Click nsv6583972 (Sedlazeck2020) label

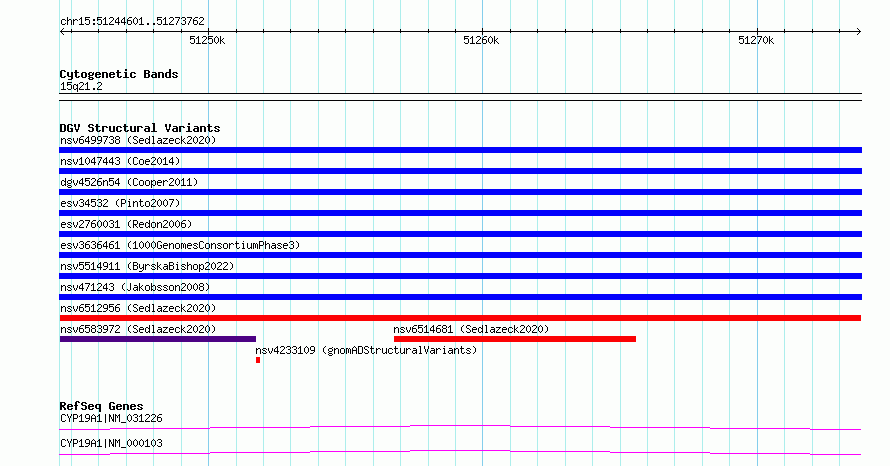coord(138,329)
